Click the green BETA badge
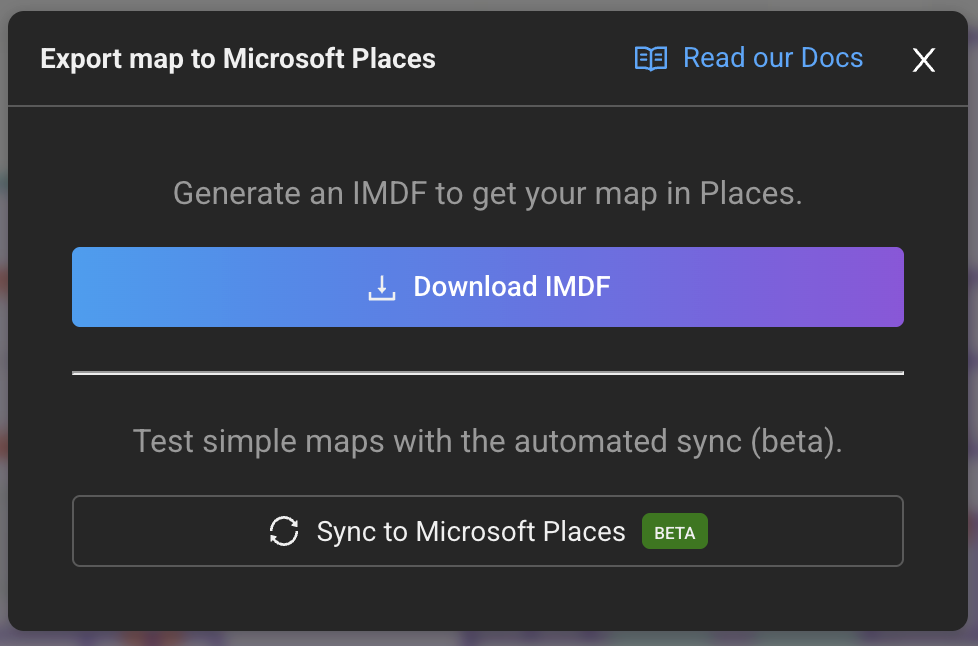This screenshot has width=978, height=646. tap(674, 531)
